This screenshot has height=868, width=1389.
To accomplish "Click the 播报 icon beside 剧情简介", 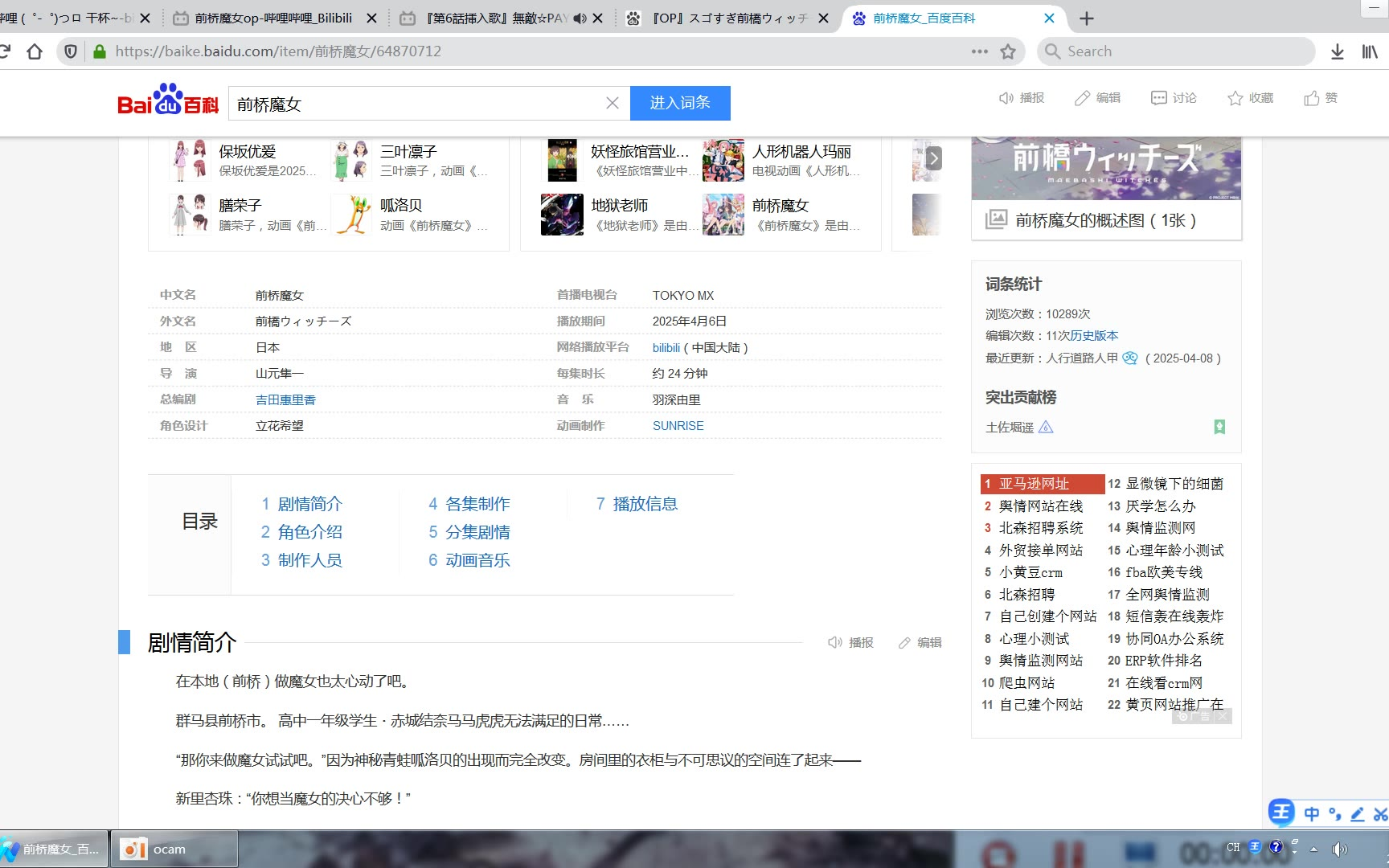I will click(835, 642).
